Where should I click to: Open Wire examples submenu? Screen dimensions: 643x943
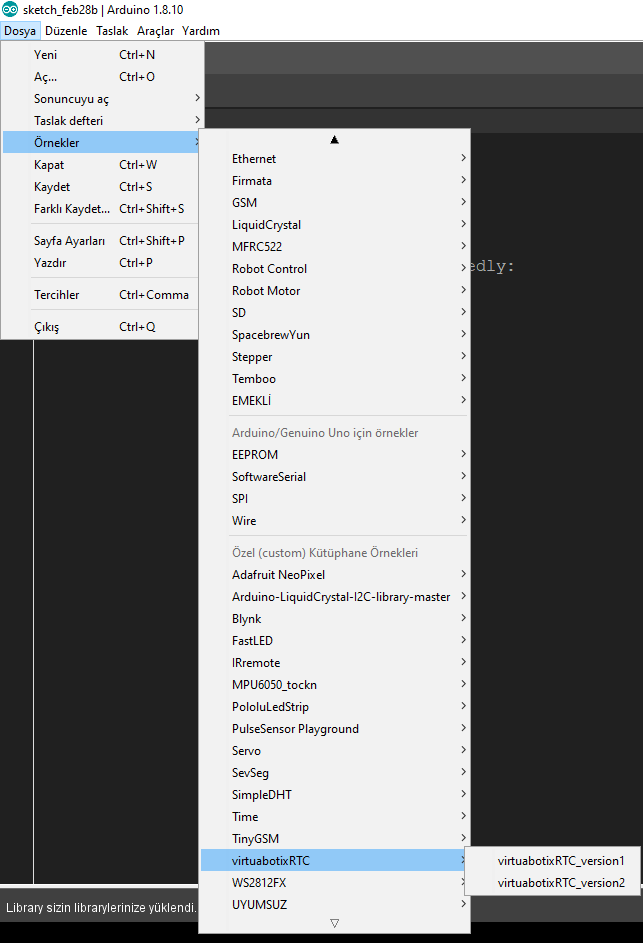334,521
